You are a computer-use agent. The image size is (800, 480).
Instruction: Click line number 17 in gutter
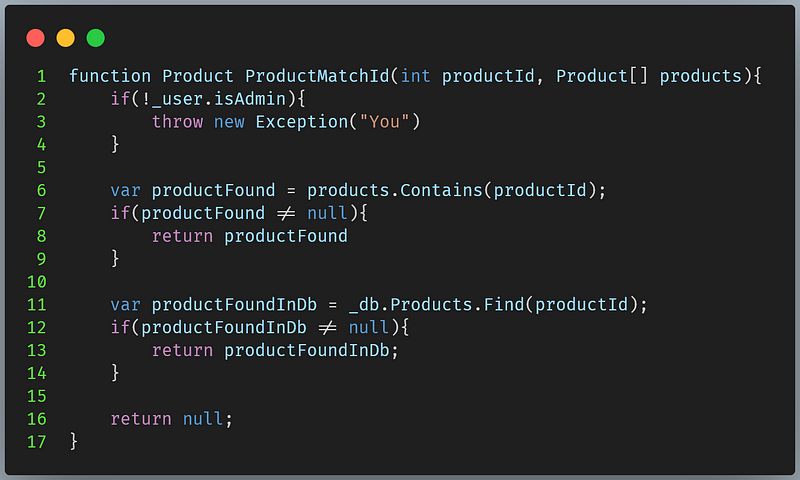point(37,442)
